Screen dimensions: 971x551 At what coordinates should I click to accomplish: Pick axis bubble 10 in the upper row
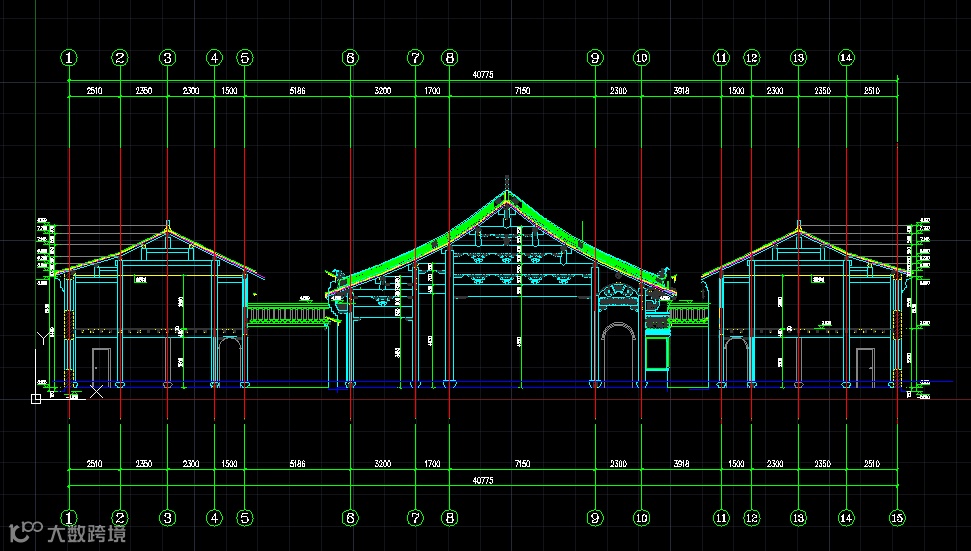click(642, 58)
